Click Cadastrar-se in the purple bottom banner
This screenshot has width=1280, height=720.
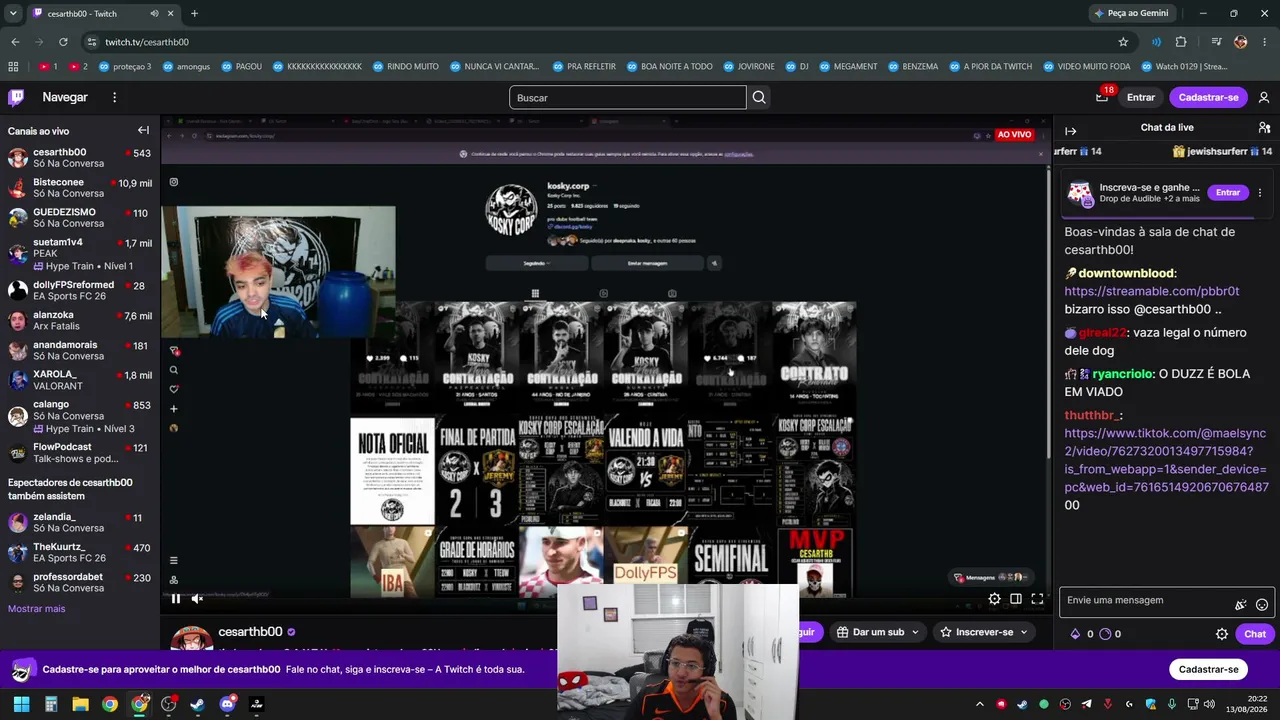tap(1208, 669)
